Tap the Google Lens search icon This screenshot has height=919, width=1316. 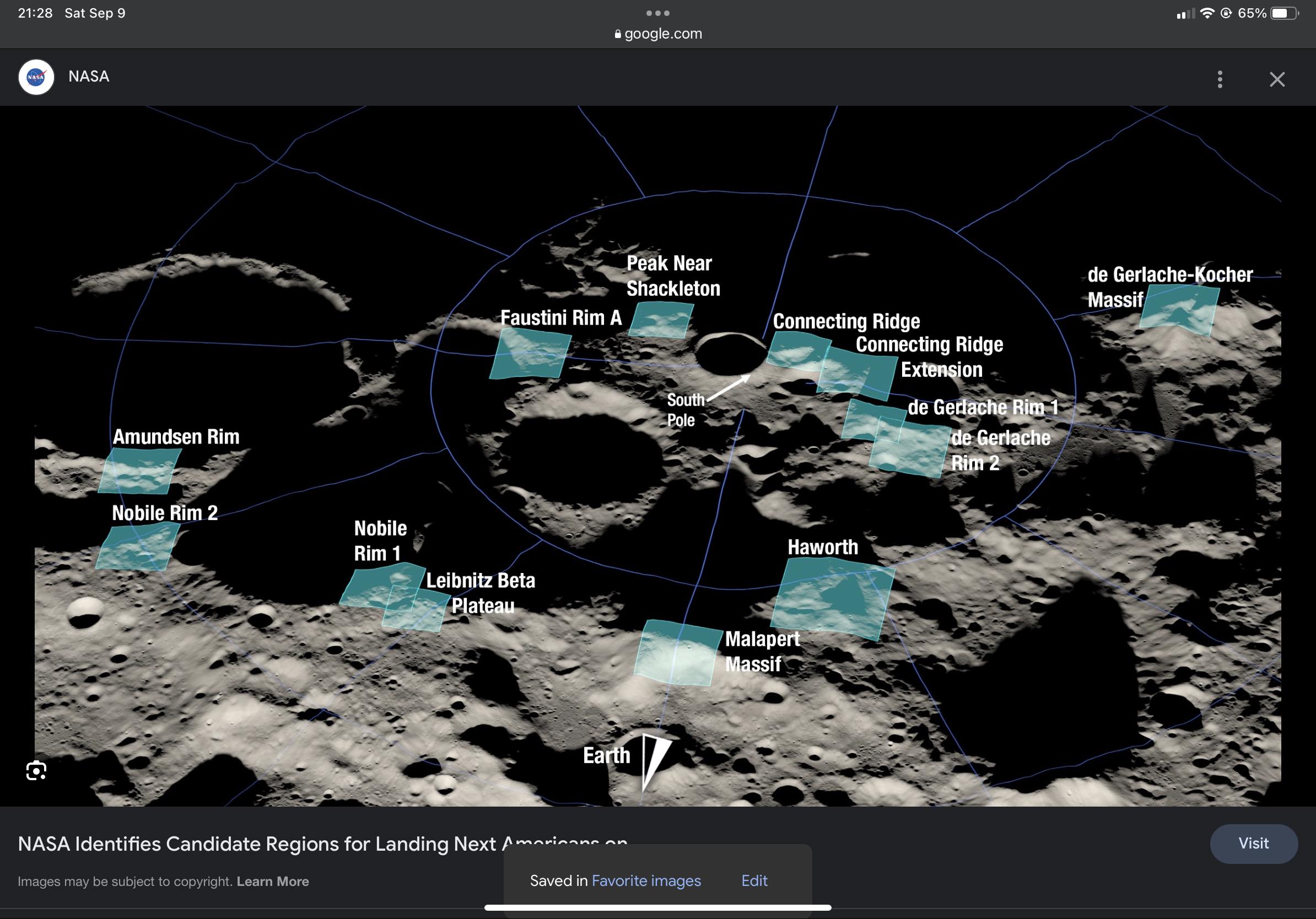(x=36, y=771)
